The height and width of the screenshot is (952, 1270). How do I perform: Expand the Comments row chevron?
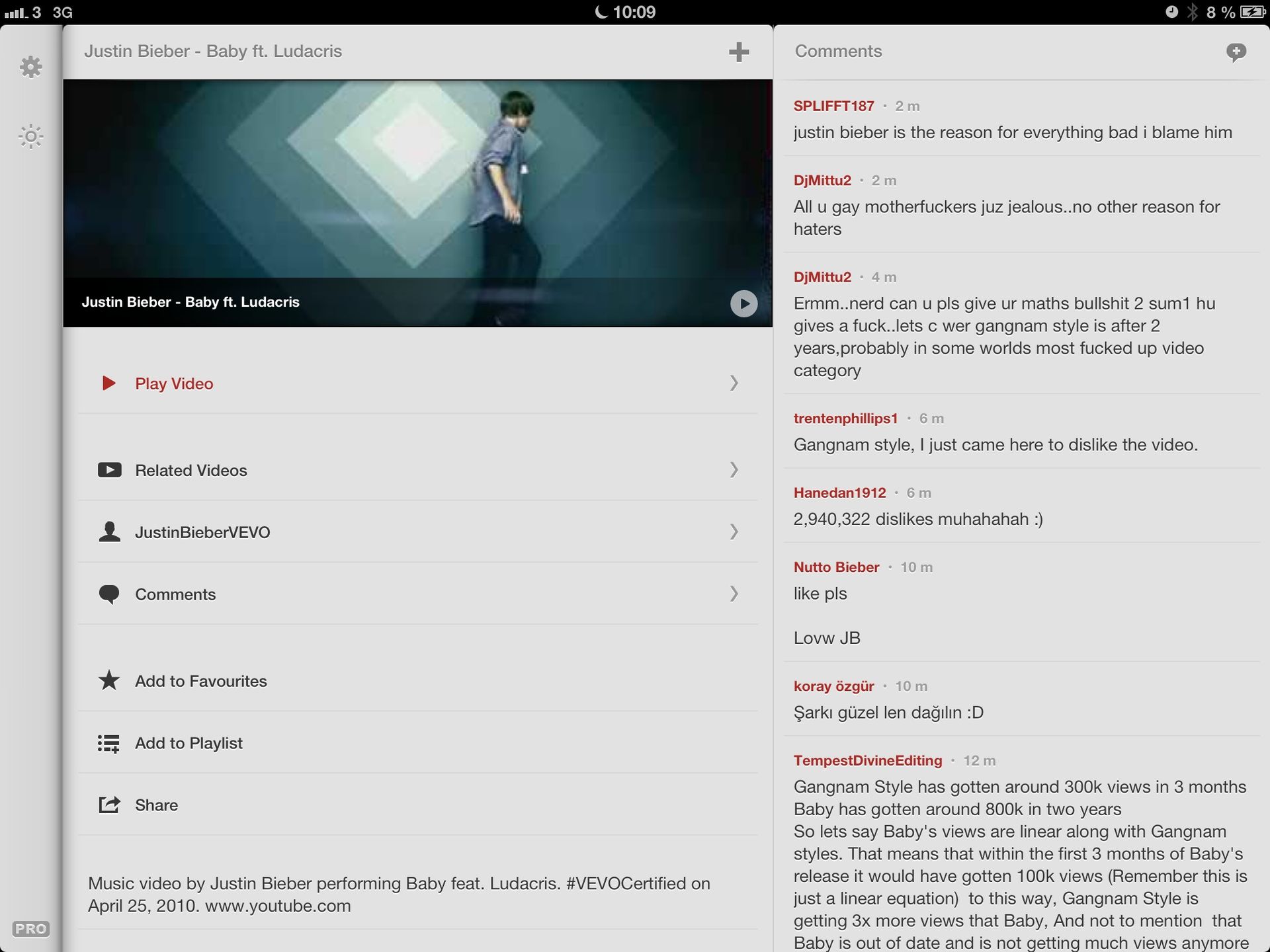[734, 594]
